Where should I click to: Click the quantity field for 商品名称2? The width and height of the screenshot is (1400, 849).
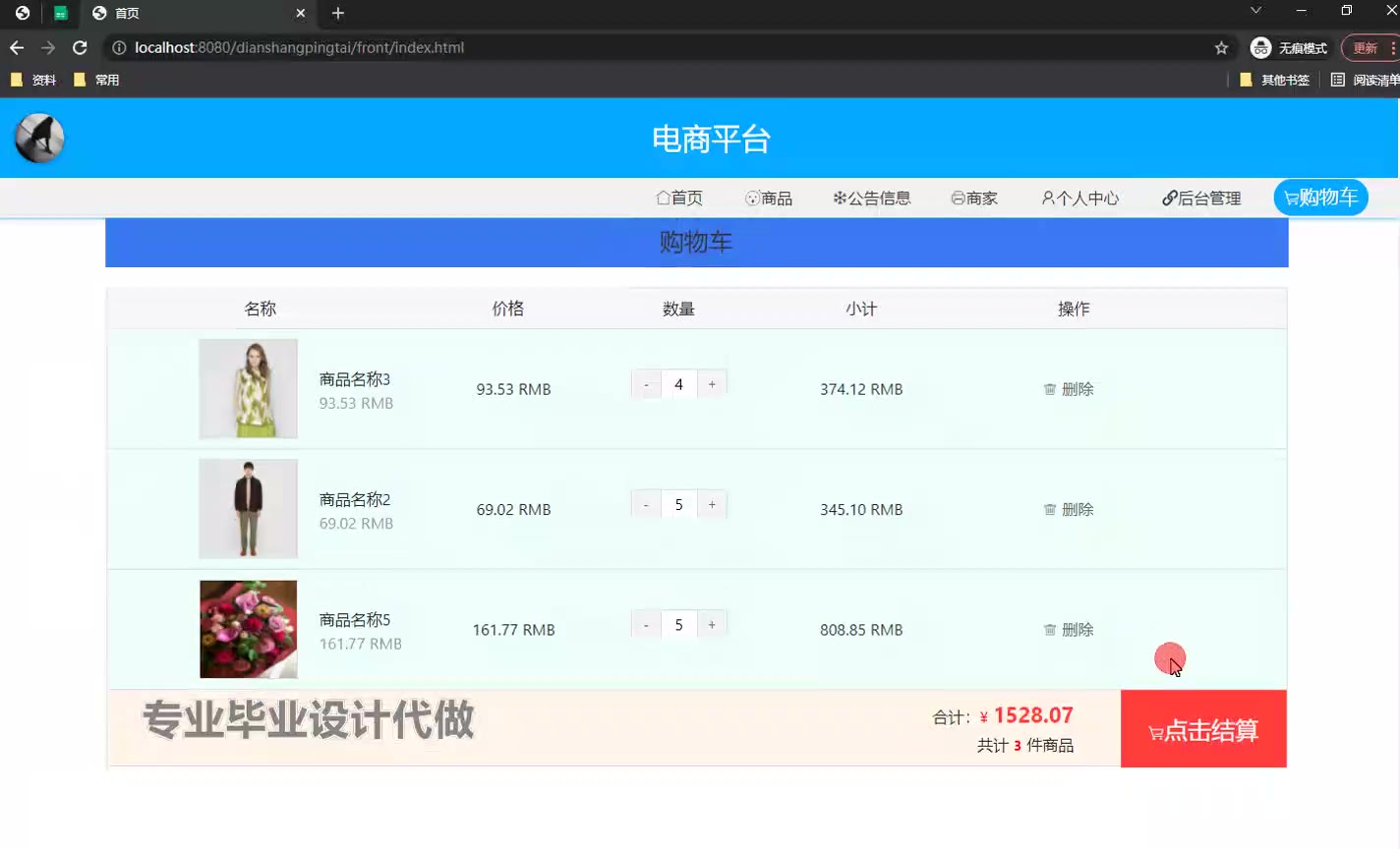pos(678,505)
